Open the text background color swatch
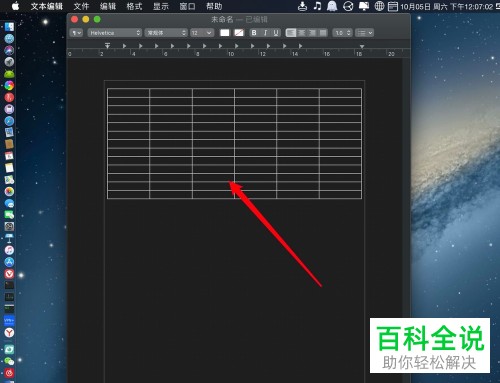 [239, 33]
